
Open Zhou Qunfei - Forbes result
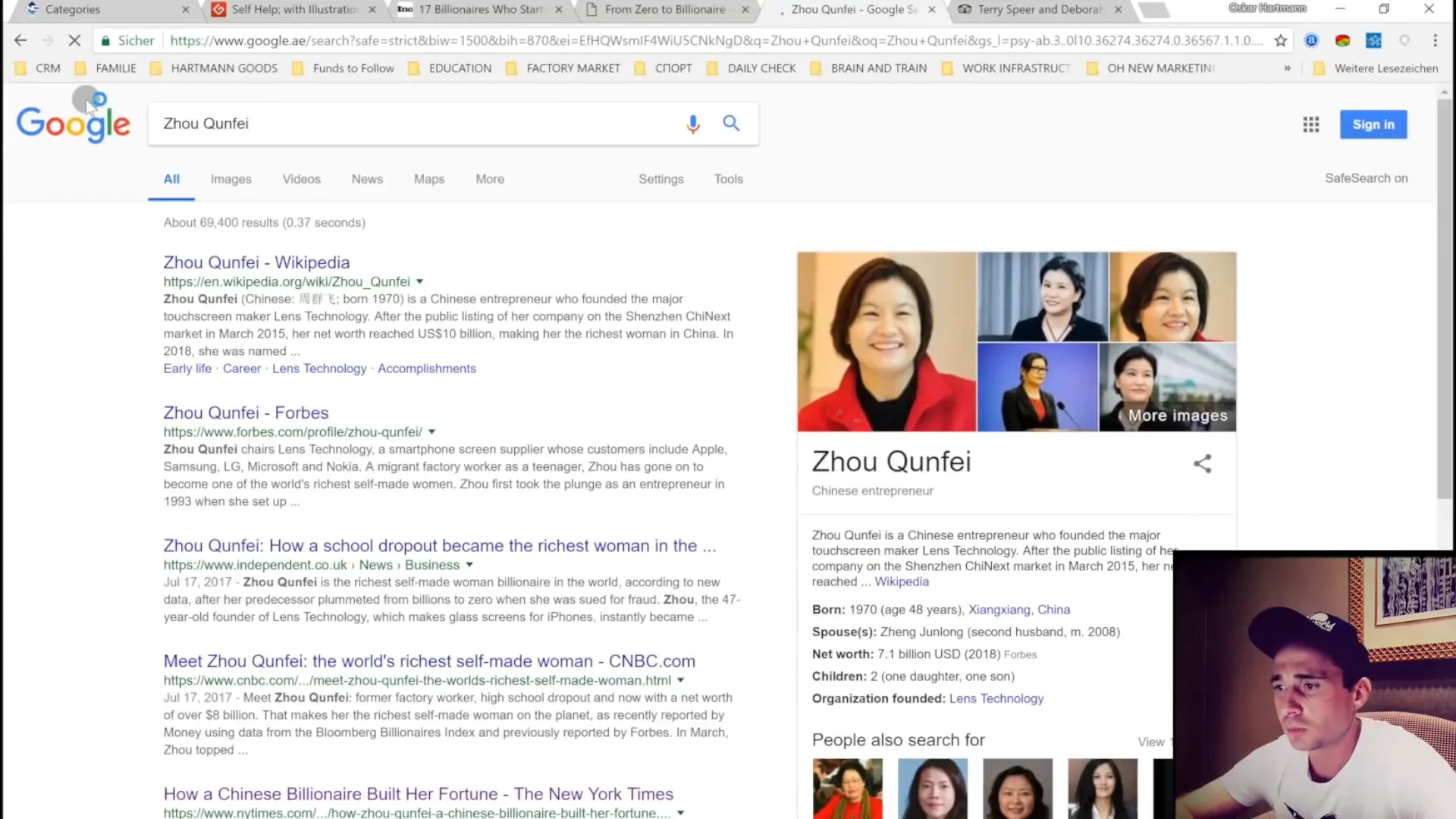(x=246, y=413)
